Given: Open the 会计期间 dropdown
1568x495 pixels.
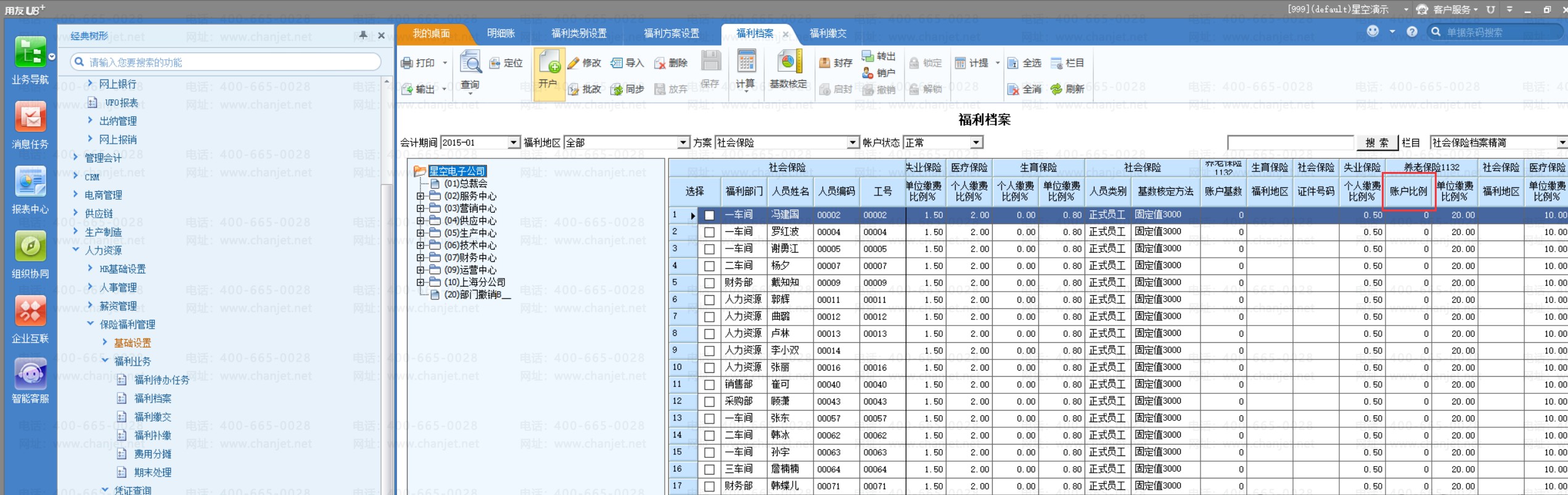Looking at the screenshot, I should pos(513,142).
